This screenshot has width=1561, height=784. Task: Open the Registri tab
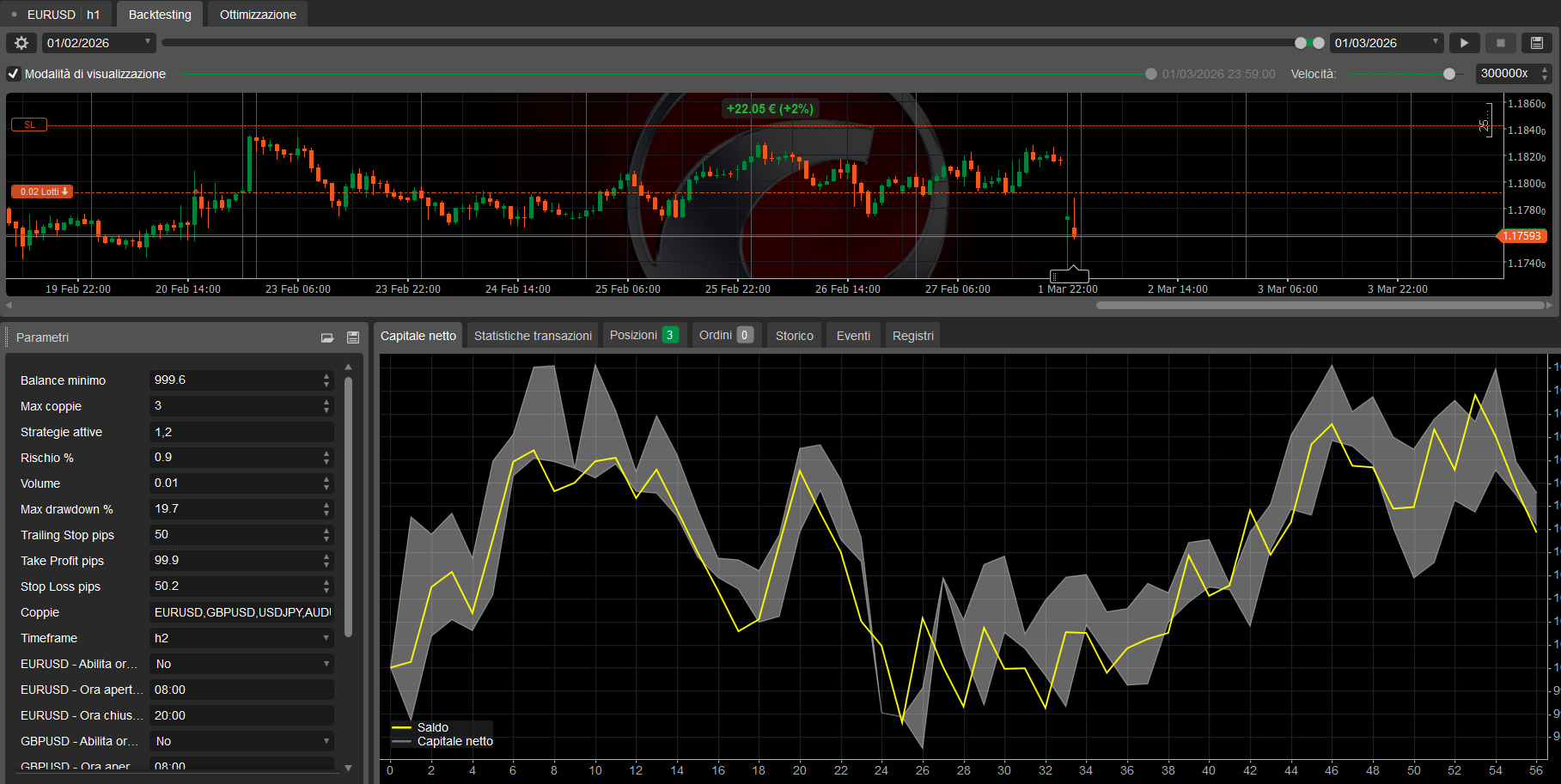tap(912, 335)
